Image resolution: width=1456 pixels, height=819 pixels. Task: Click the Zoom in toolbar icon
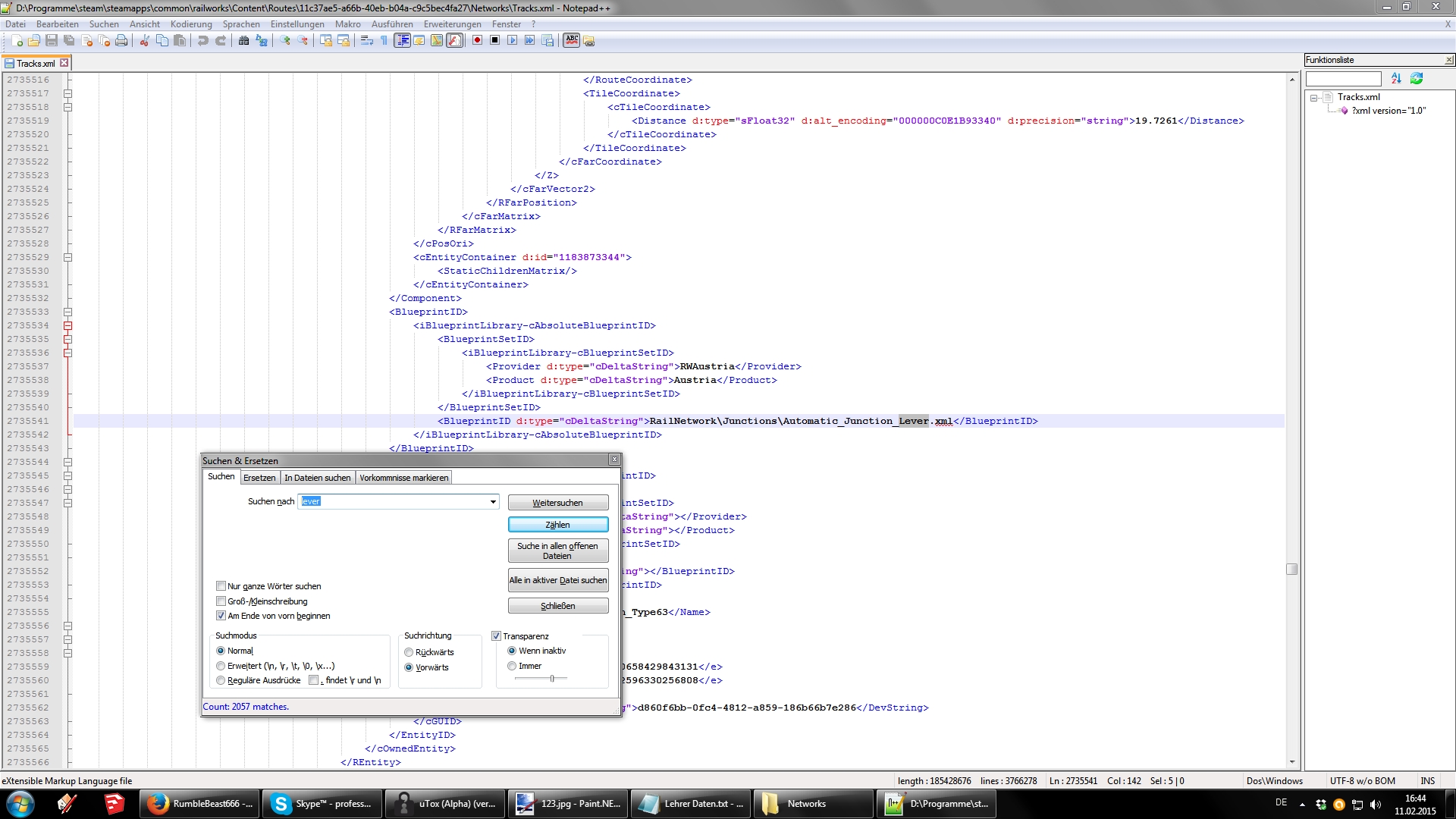point(285,41)
